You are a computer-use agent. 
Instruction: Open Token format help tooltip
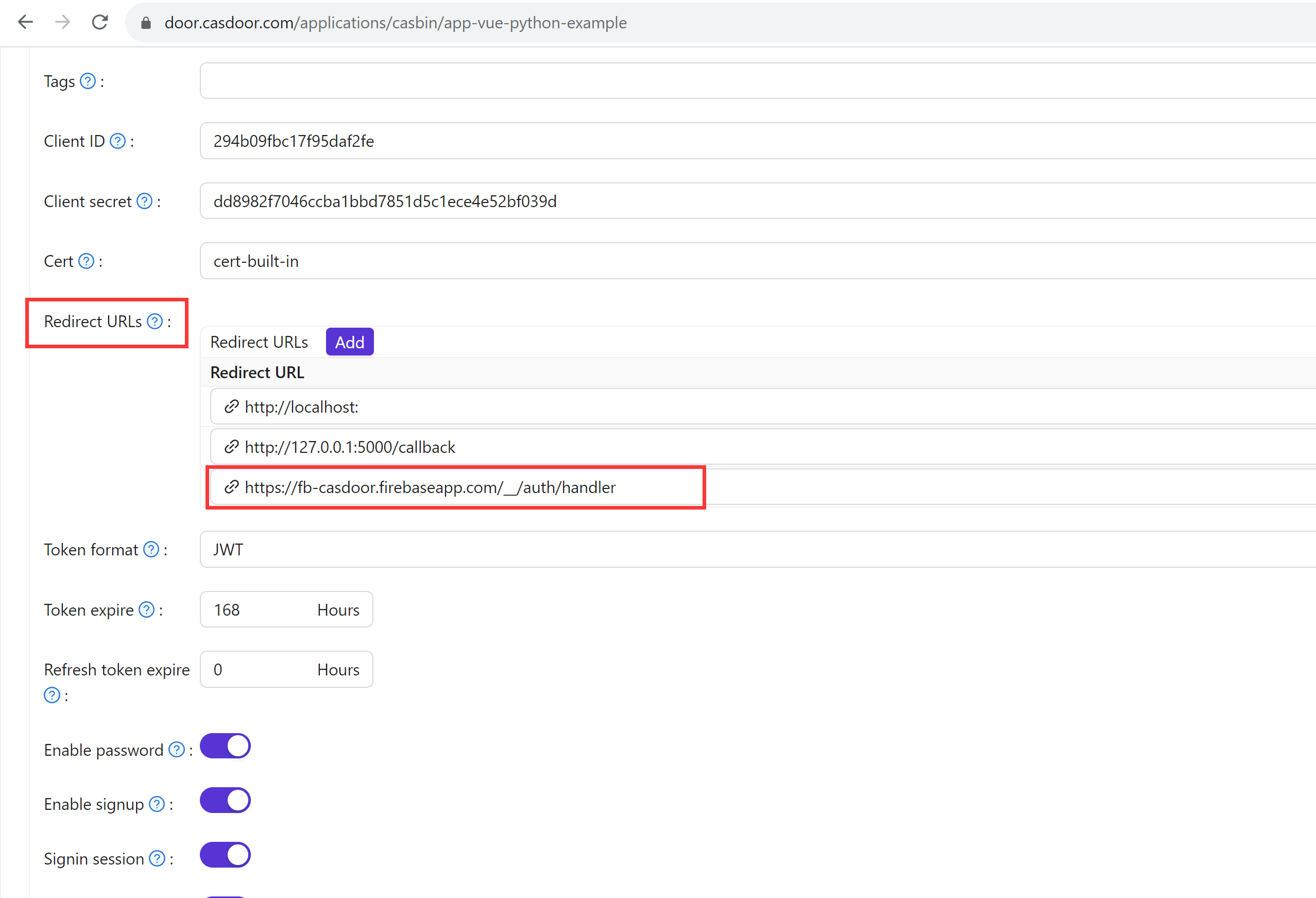pyautogui.click(x=150, y=549)
